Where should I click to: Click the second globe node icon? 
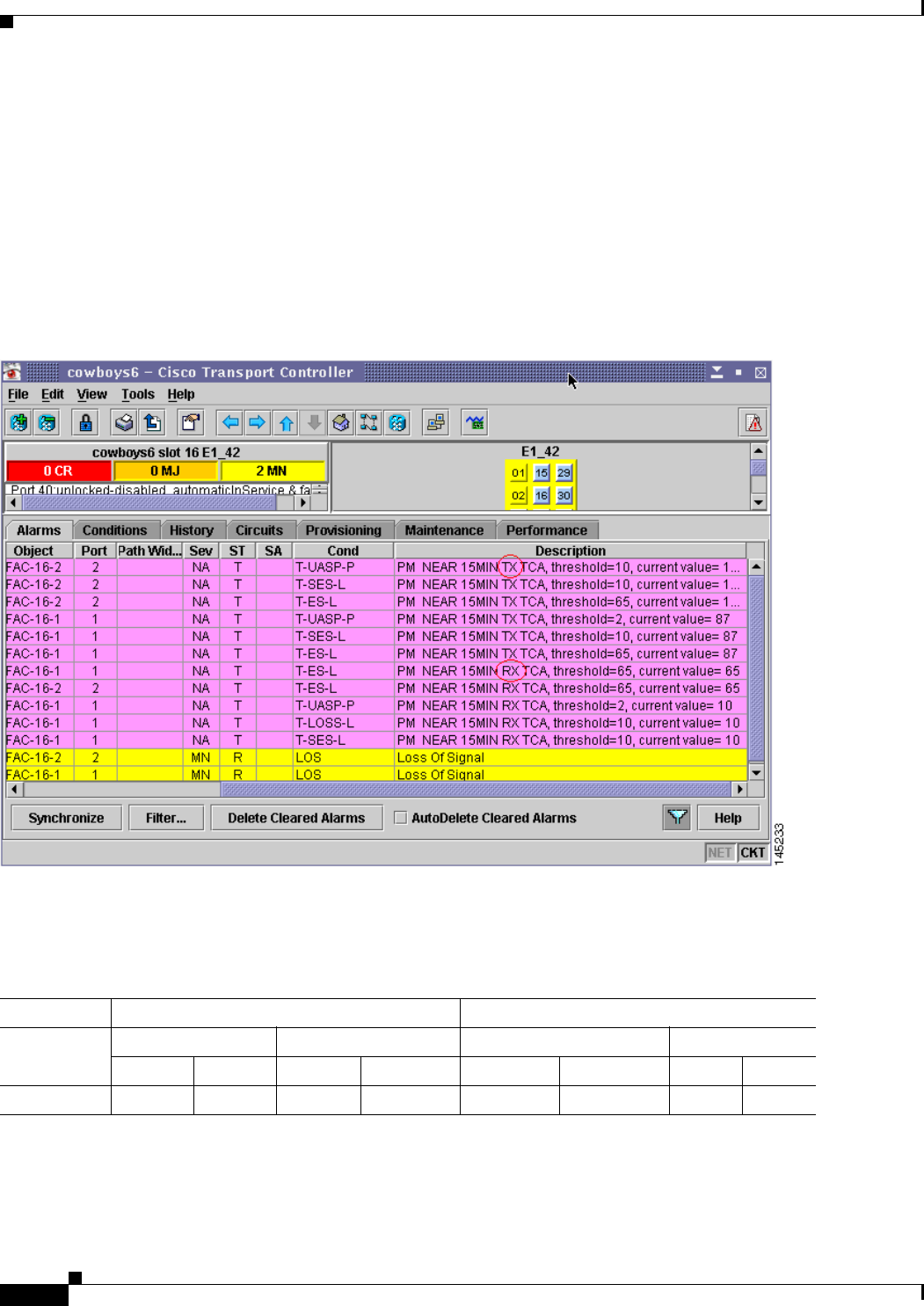[47, 423]
